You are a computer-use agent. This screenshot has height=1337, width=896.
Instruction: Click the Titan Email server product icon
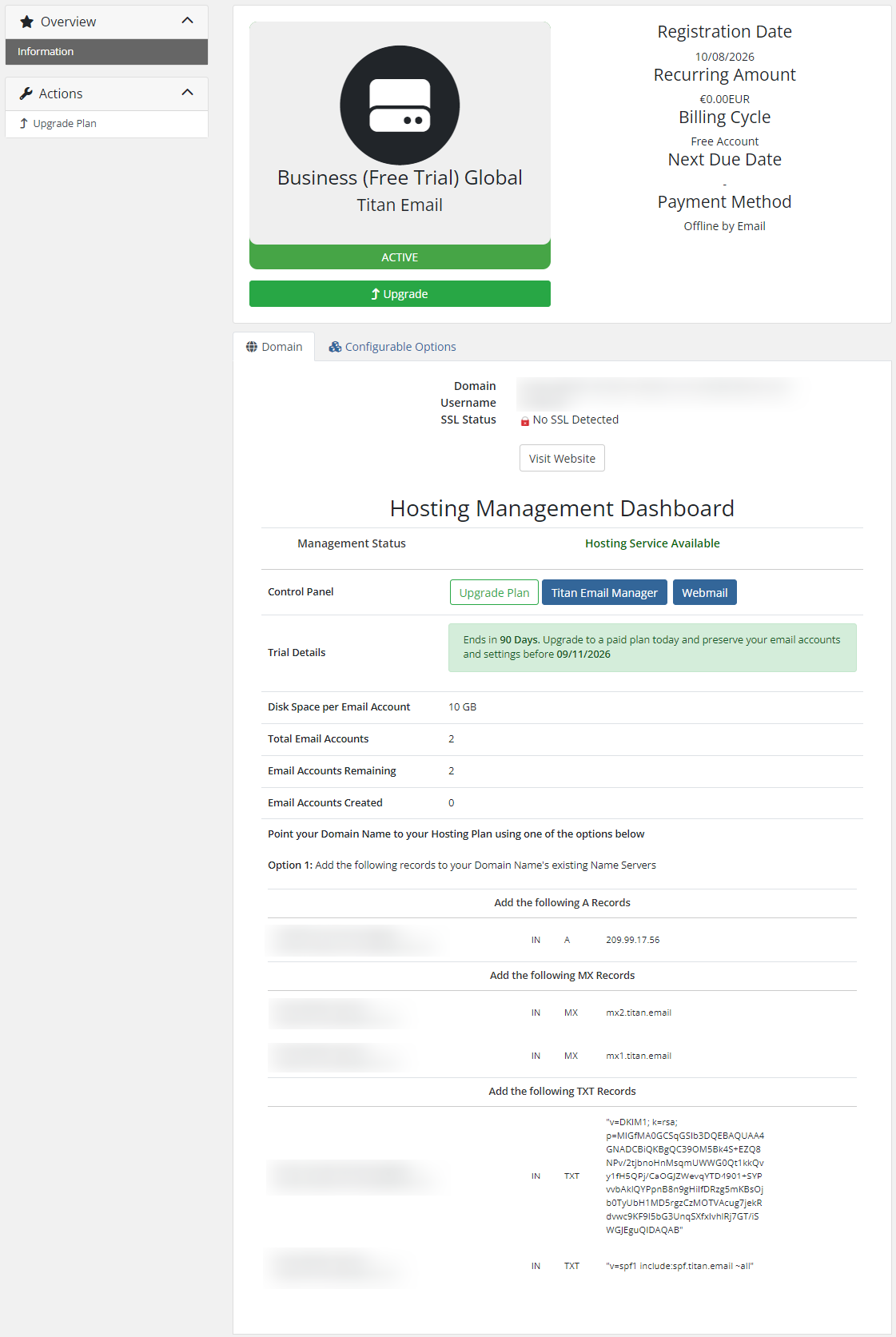click(400, 105)
